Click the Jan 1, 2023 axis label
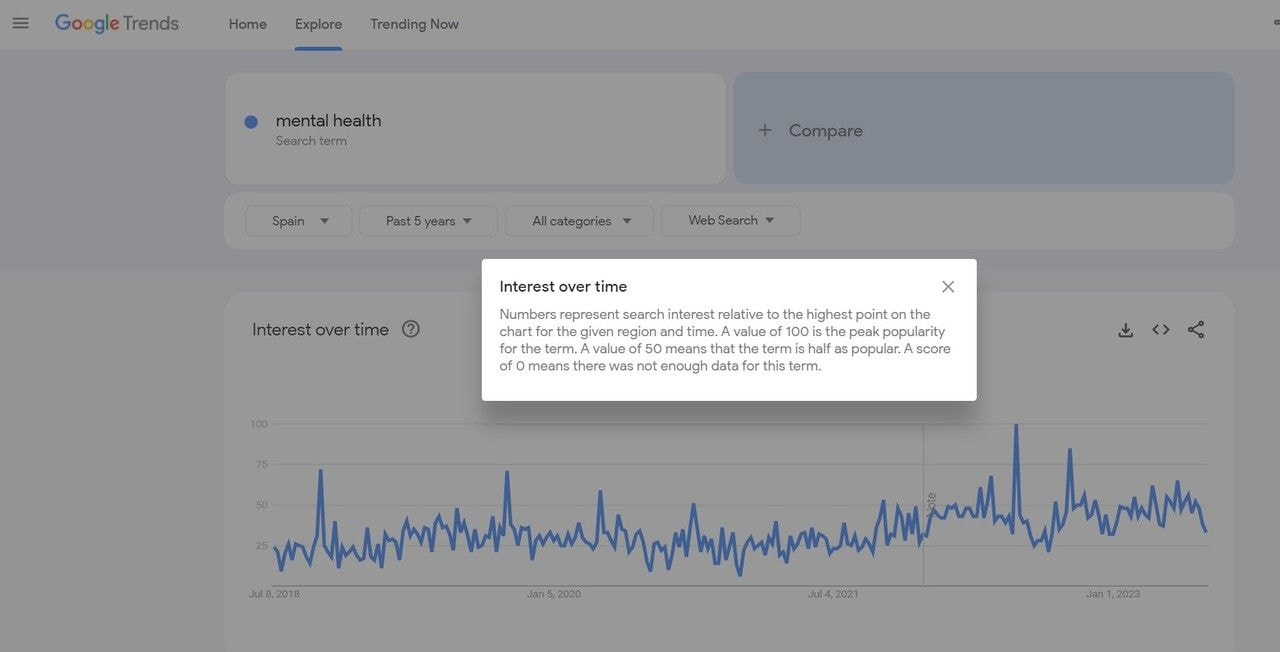The height and width of the screenshot is (652, 1280). coord(1112,593)
